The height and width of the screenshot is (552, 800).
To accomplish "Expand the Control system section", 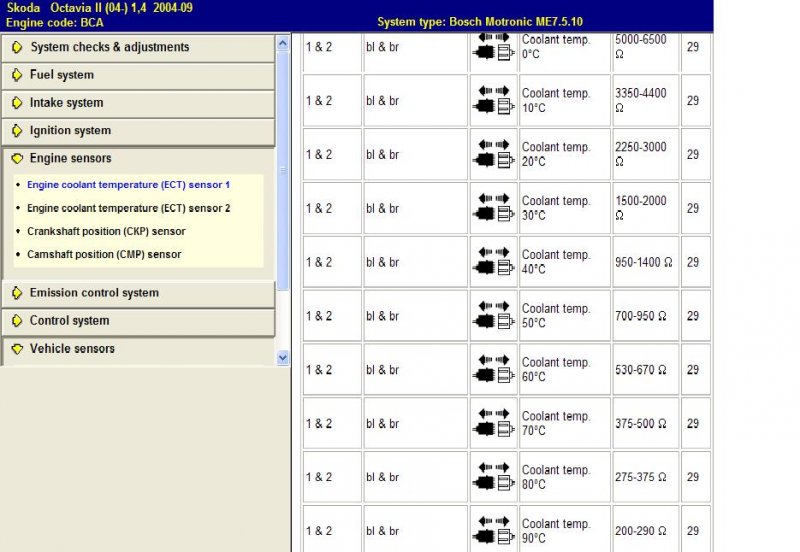I will [x=138, y=321].
